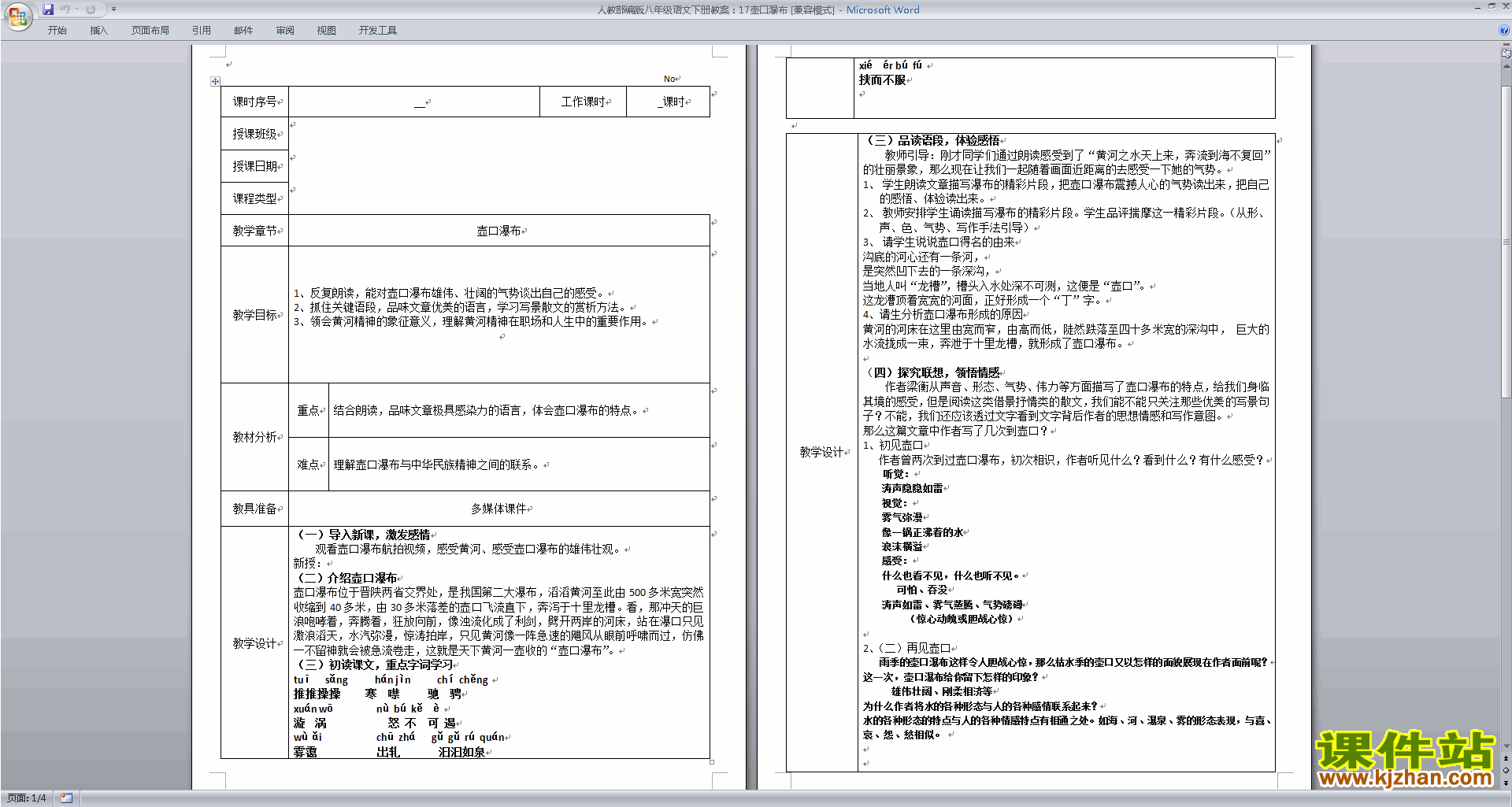
Task: Click the Redo icon in quick access toolbar
Action: [x=91, y=9]
